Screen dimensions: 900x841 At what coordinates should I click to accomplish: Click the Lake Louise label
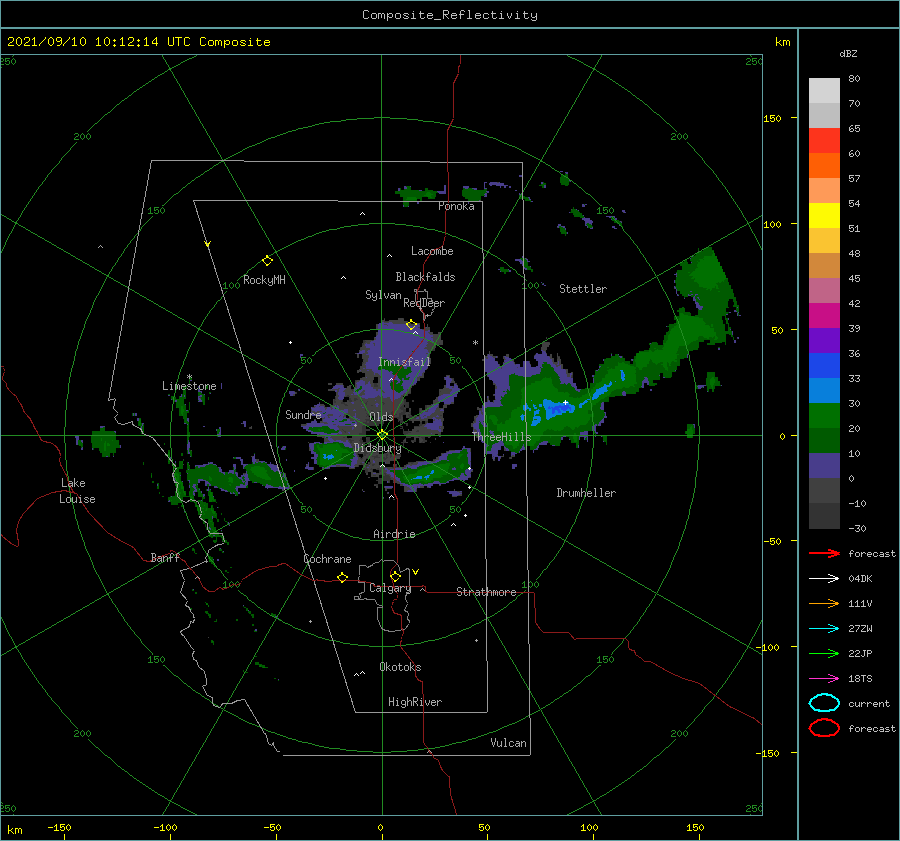[77, 491]
